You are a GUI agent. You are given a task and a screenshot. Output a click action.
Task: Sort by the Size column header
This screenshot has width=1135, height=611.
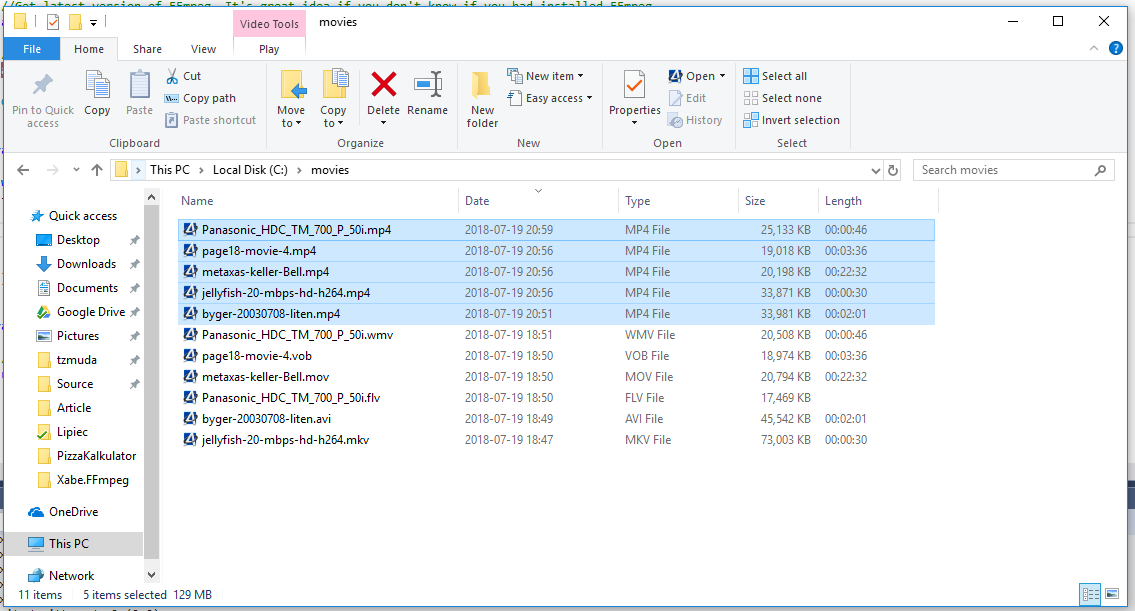point(778,201)
